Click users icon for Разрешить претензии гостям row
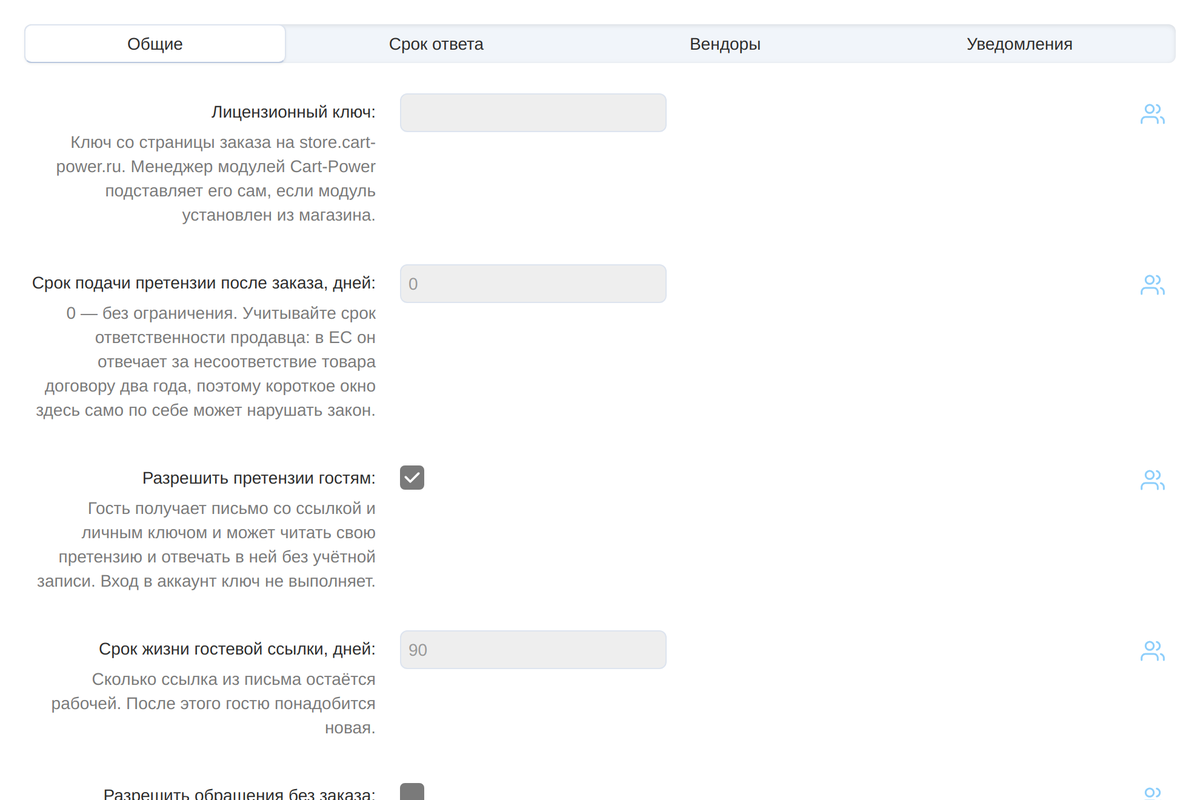 [1153, 480]
